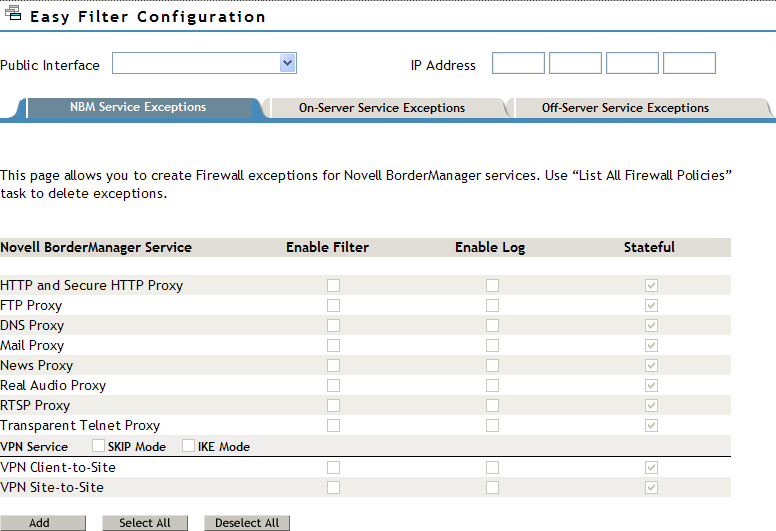Click the third IP Address octet field
Viewport: 776px width, 531px height.
click(632, 63)
